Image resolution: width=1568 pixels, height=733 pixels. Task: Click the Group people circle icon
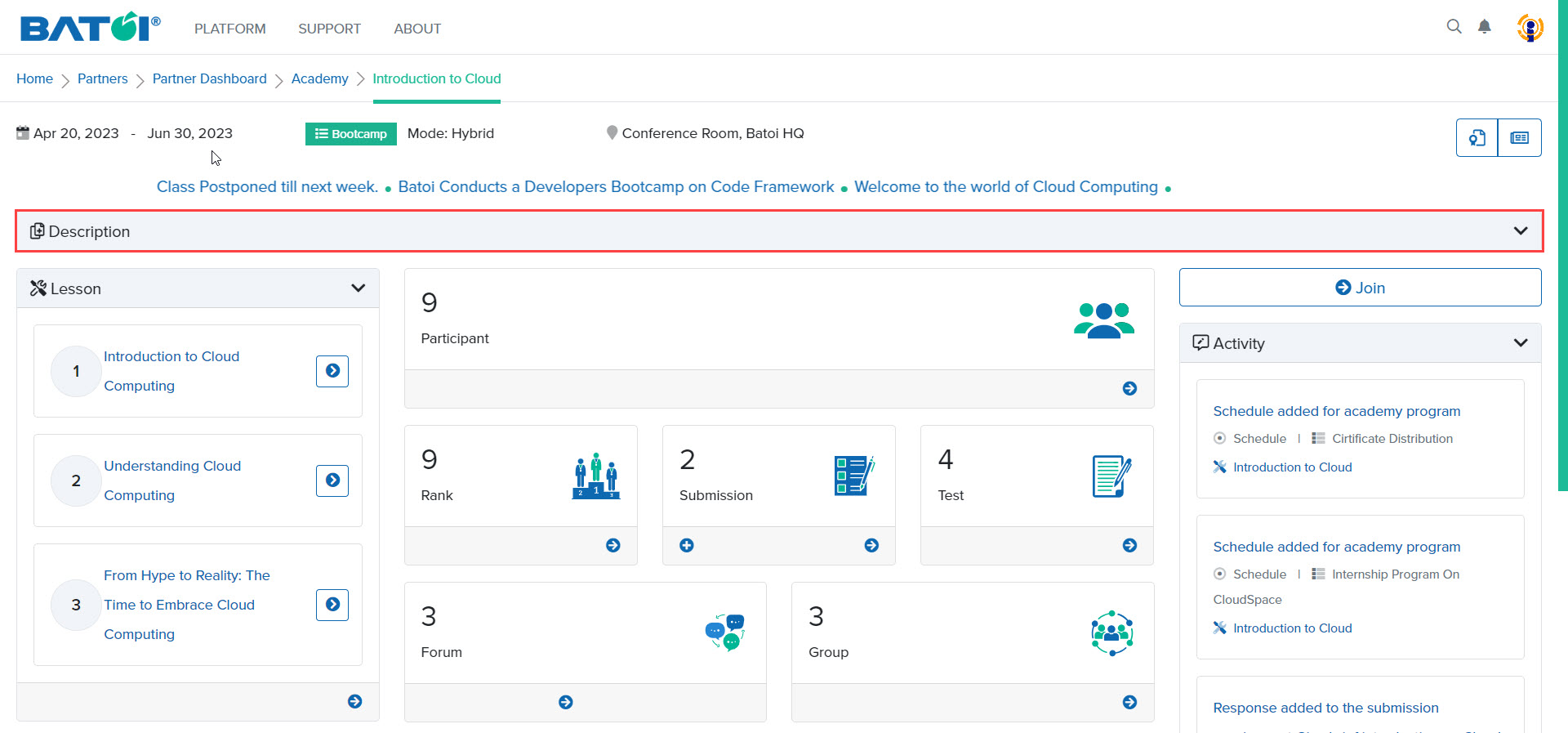1112,633
